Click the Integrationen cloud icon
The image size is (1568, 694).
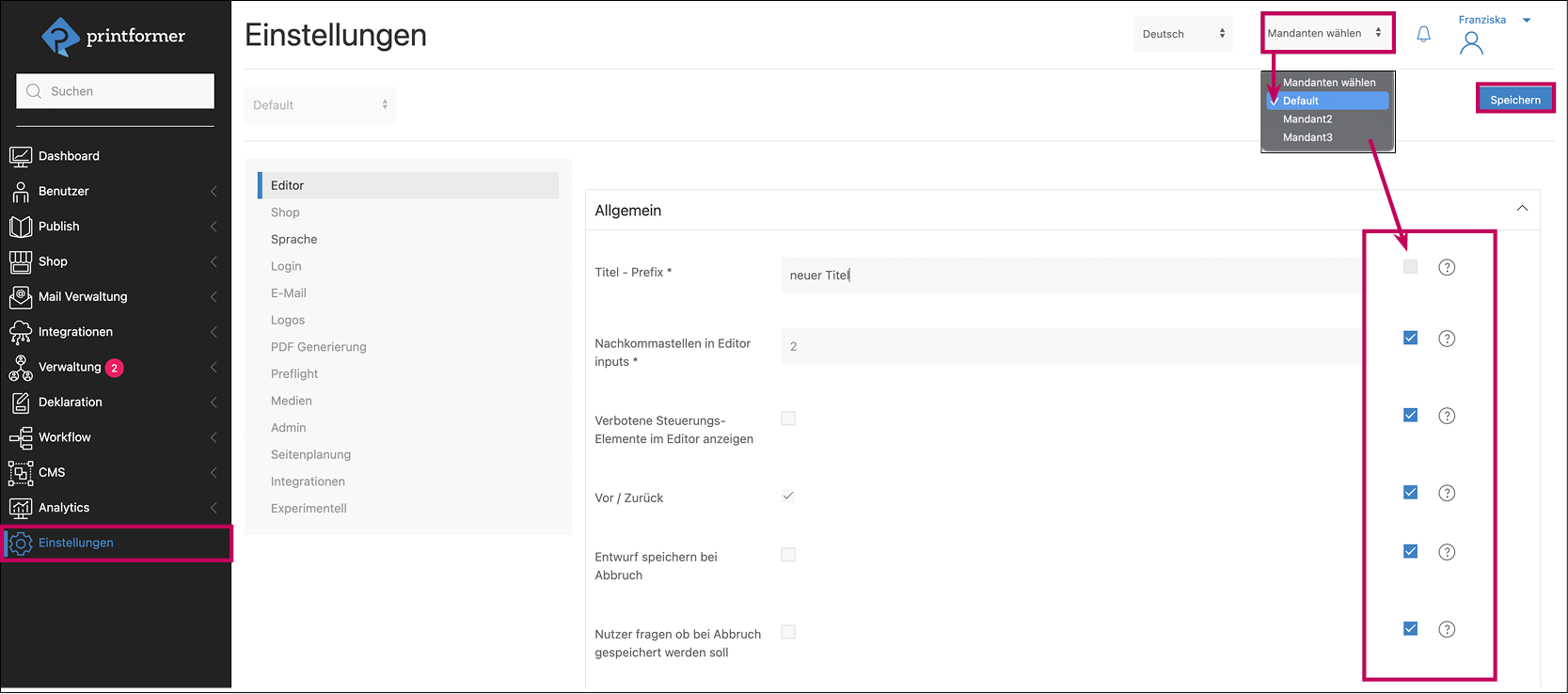(x=21, y=332)
